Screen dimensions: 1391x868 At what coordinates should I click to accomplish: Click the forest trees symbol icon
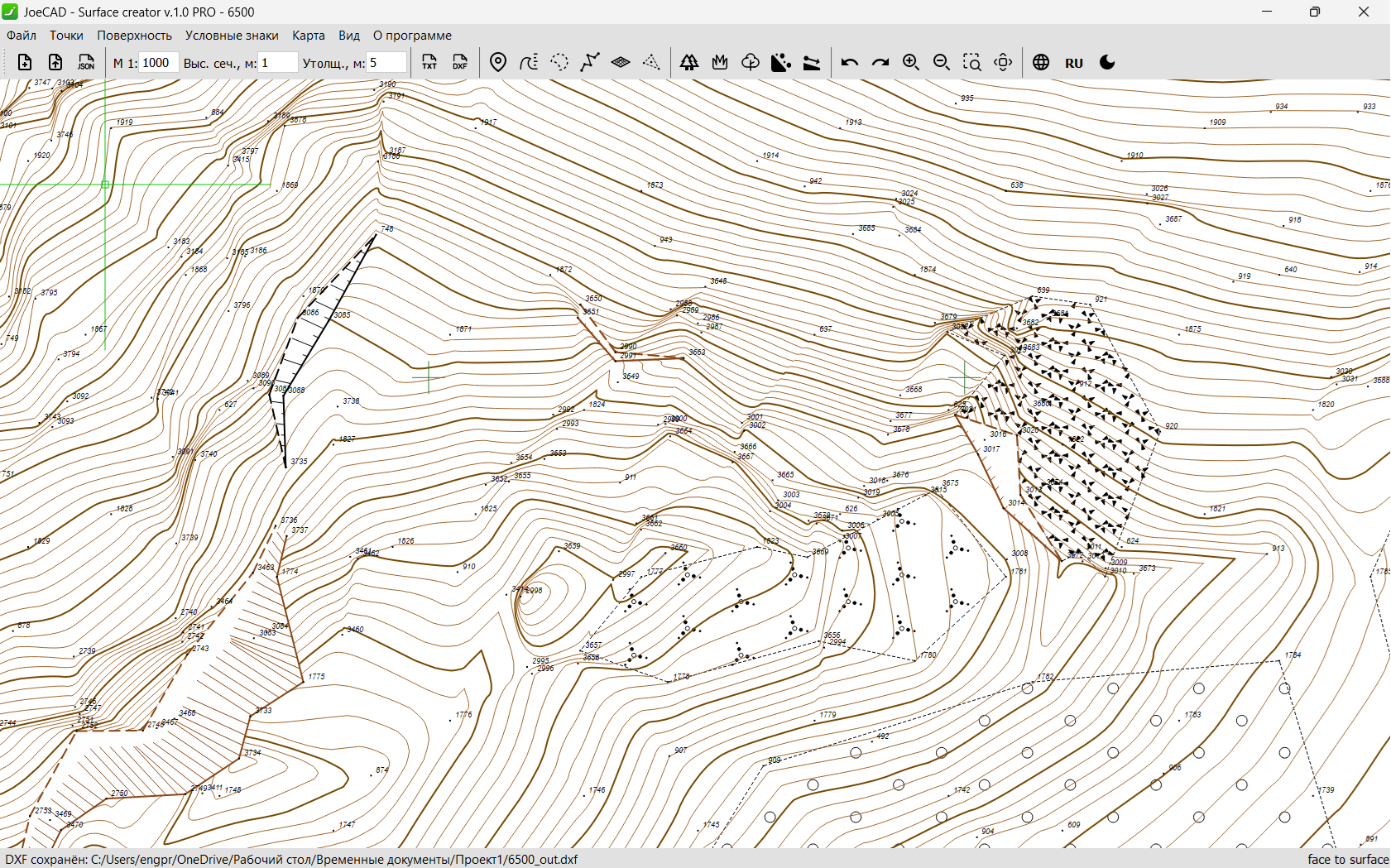click(688, 63)
